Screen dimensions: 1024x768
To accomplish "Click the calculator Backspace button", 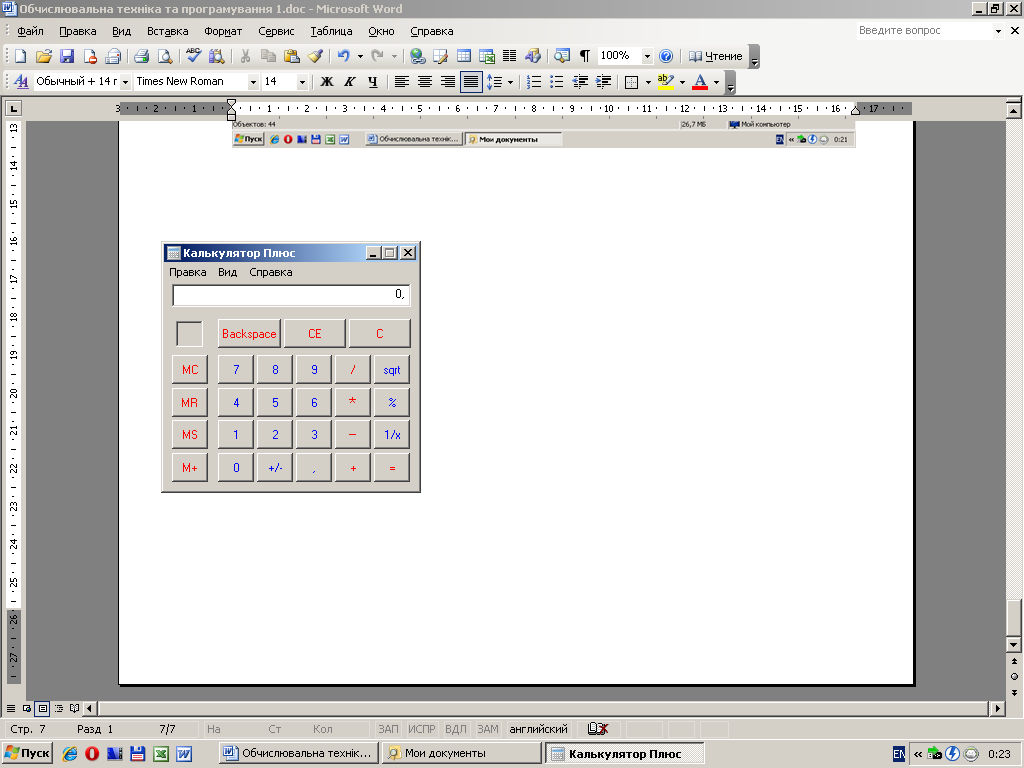I will [x=249, y=334].
